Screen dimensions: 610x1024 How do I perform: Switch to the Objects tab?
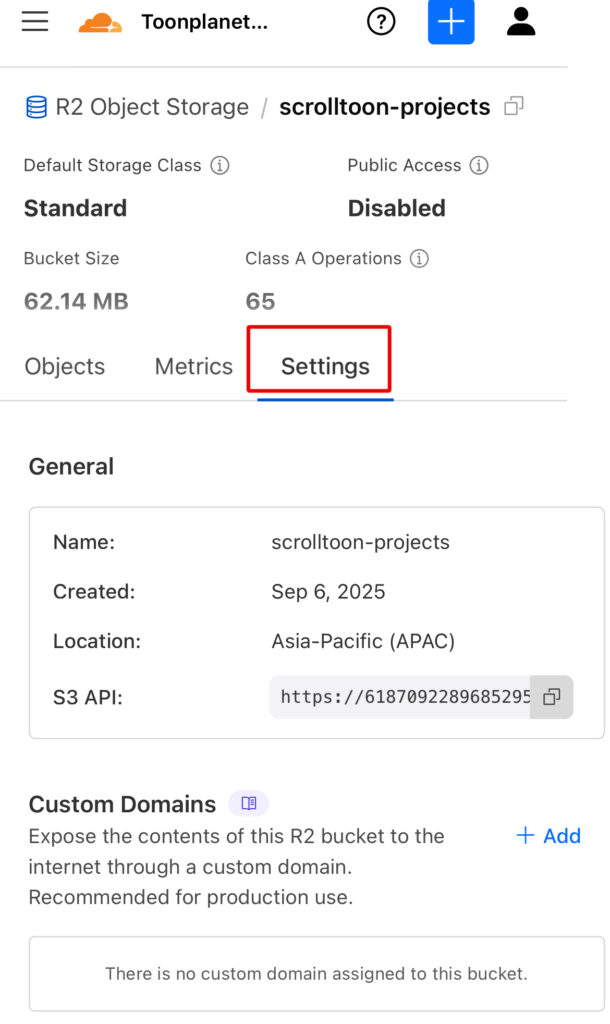(65, 367)
